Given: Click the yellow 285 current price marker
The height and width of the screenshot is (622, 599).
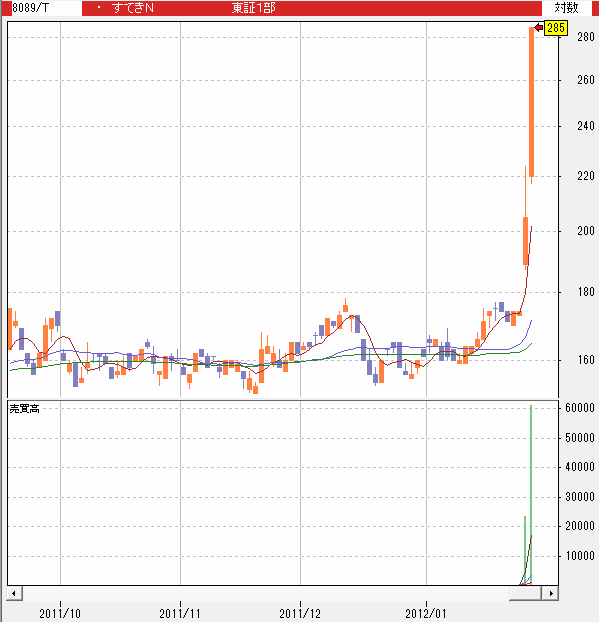Looking at the screenshot, I should tap(555, 28).
